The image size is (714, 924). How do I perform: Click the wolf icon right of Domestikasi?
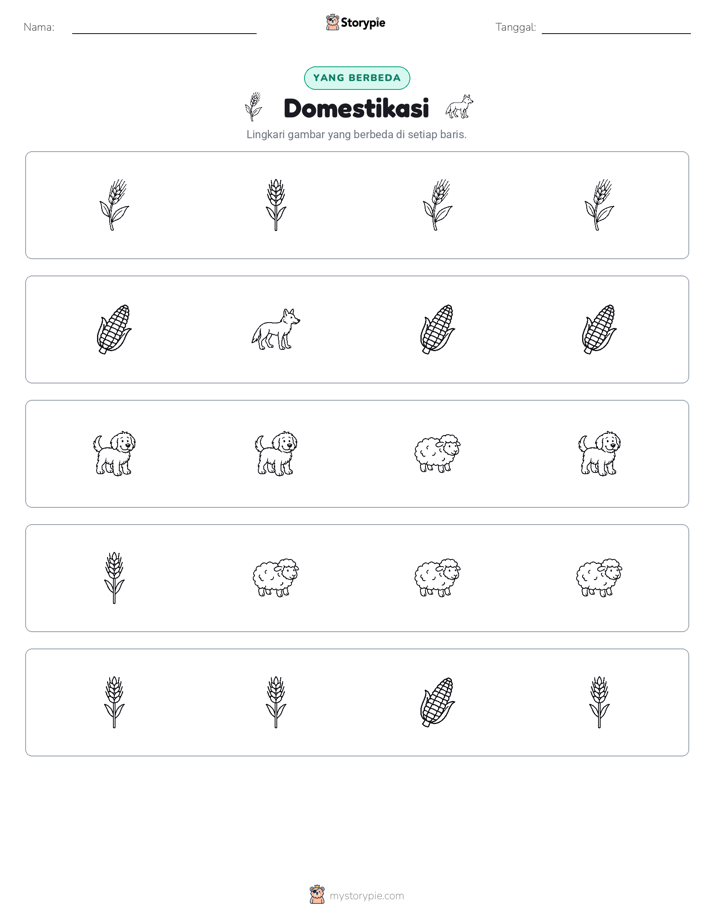[x=460, y=107]
